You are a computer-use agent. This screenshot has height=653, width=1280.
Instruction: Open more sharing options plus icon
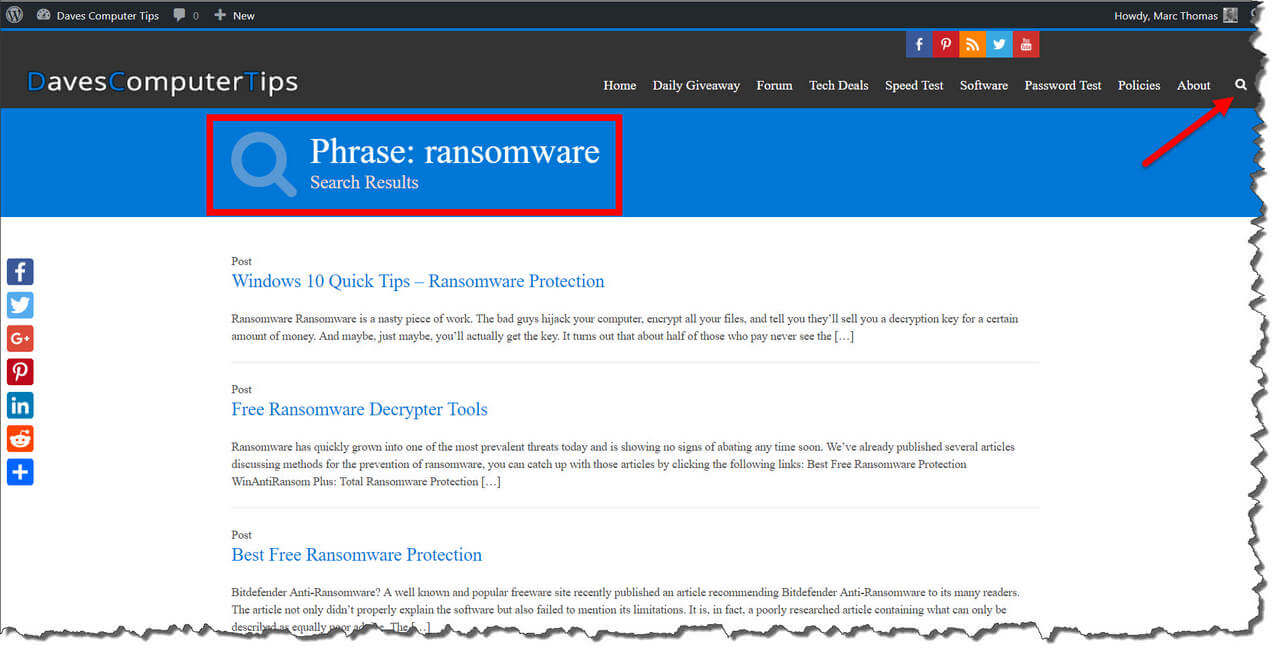point(20,472)
